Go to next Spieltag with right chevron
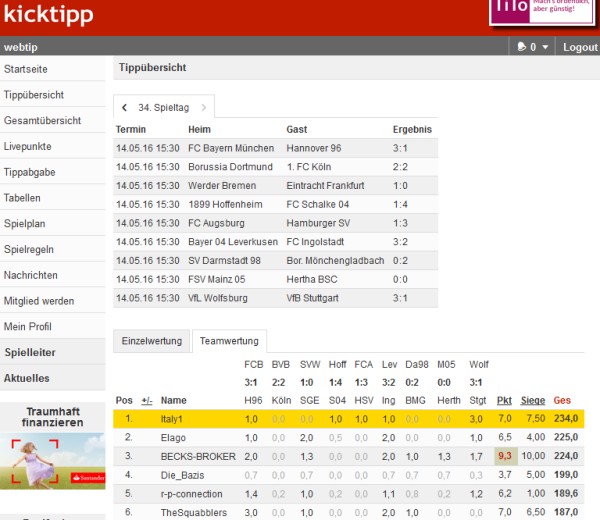600x520 pixels. coord(204,108)
